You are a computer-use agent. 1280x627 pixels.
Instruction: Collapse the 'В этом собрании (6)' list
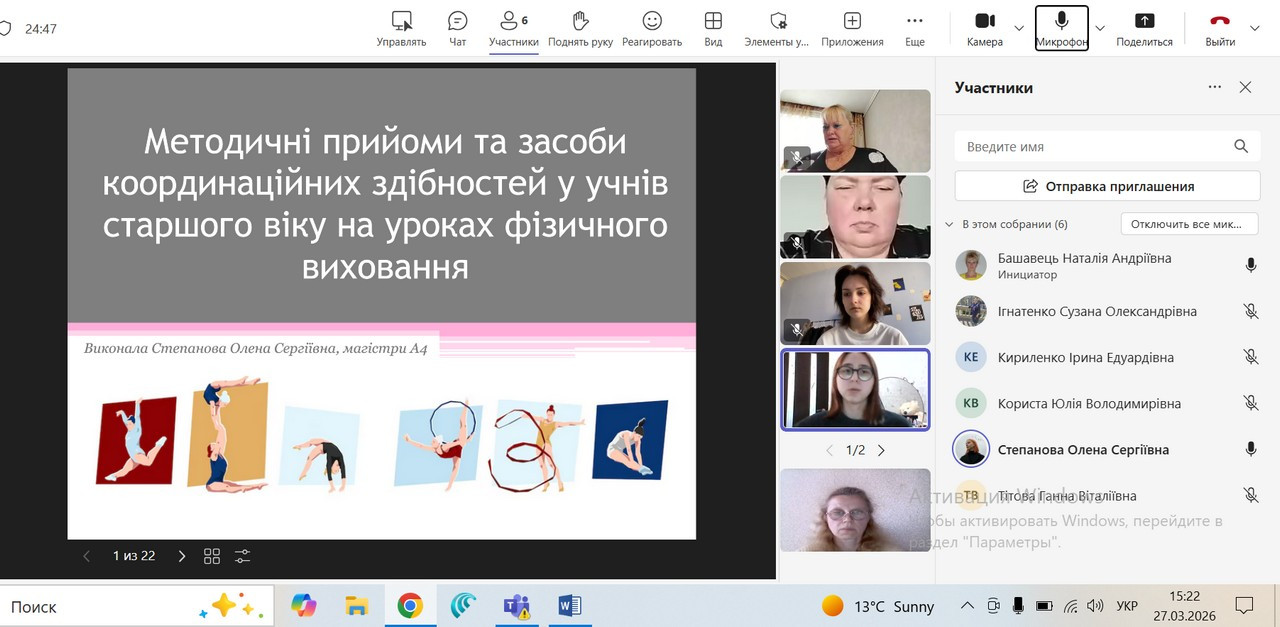click(949, 225)
